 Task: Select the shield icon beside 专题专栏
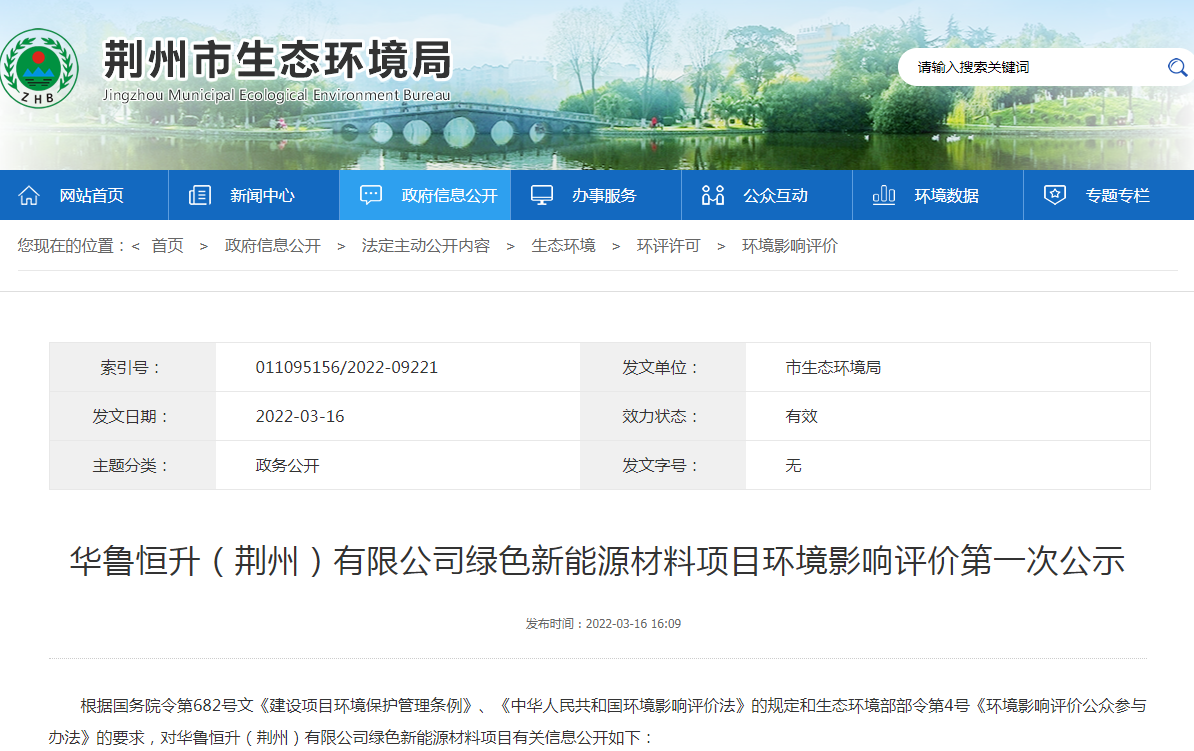tap(1055, 195)
